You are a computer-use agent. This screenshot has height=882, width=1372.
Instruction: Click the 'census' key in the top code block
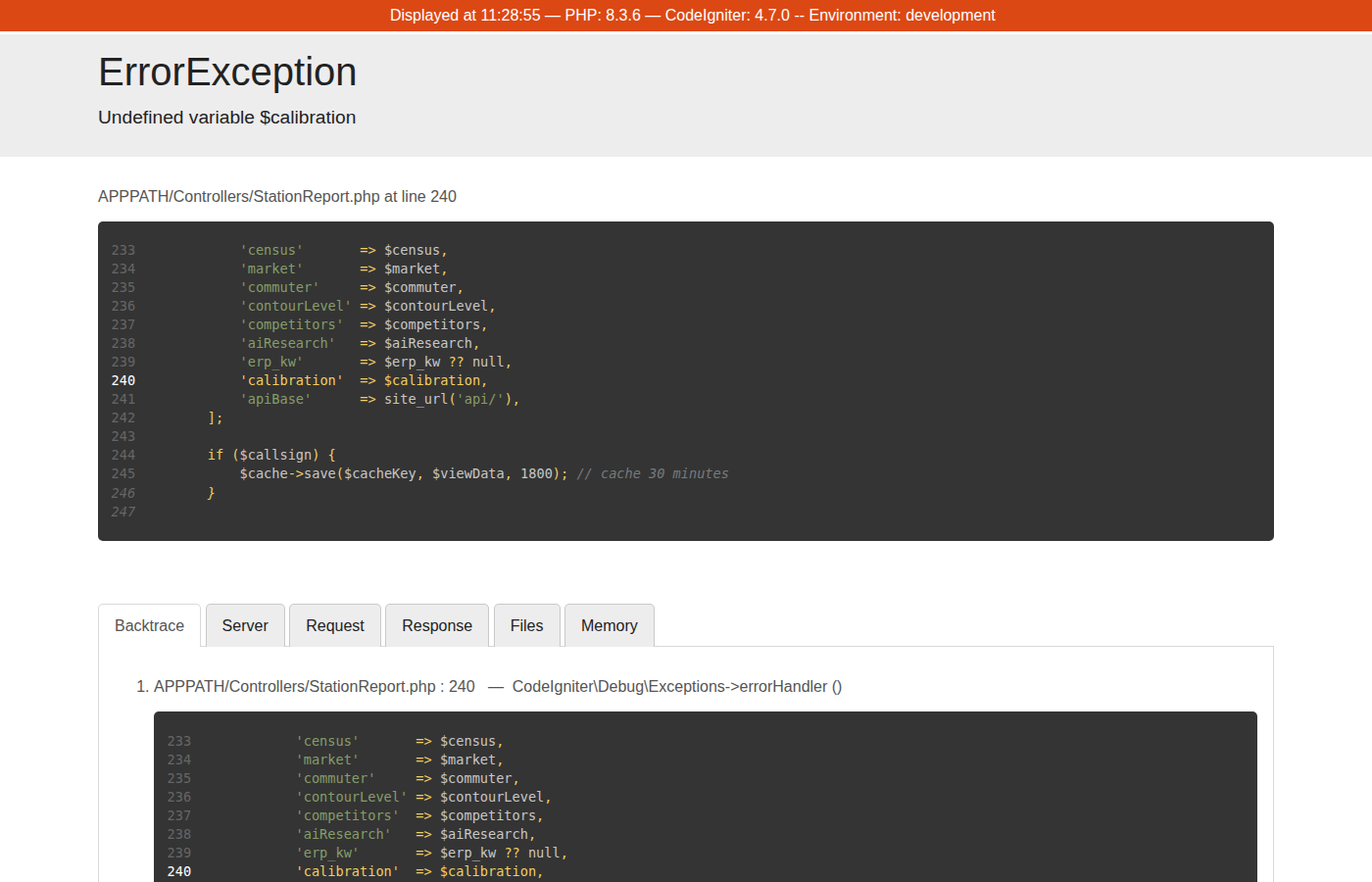tap(271, 250)
